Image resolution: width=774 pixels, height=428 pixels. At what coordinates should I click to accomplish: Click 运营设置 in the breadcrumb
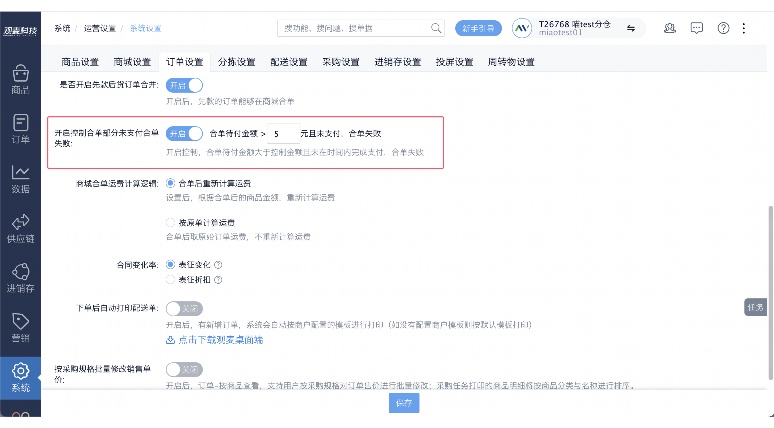coord(99,28)
